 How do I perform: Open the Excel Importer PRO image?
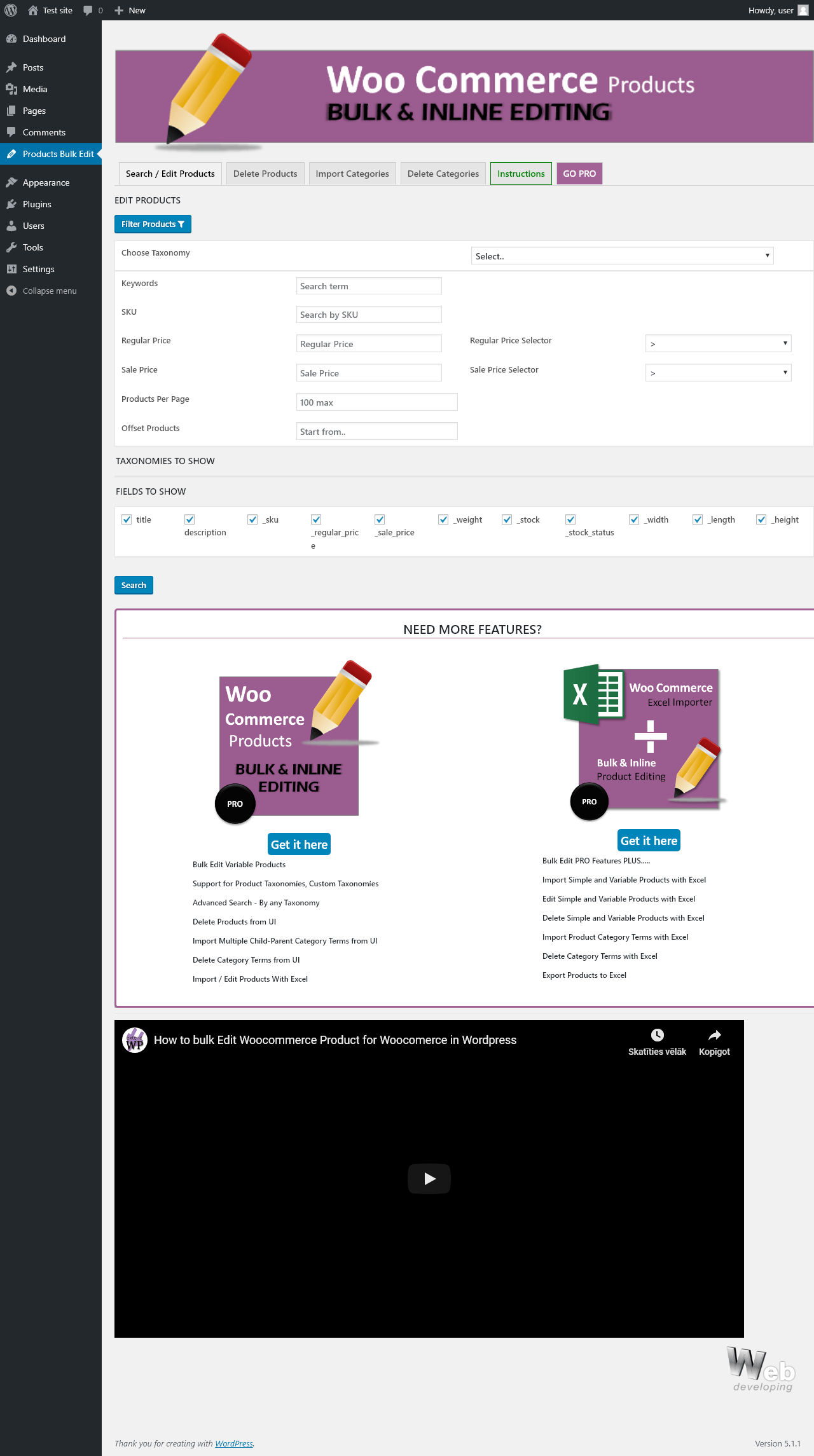point(645,741)
